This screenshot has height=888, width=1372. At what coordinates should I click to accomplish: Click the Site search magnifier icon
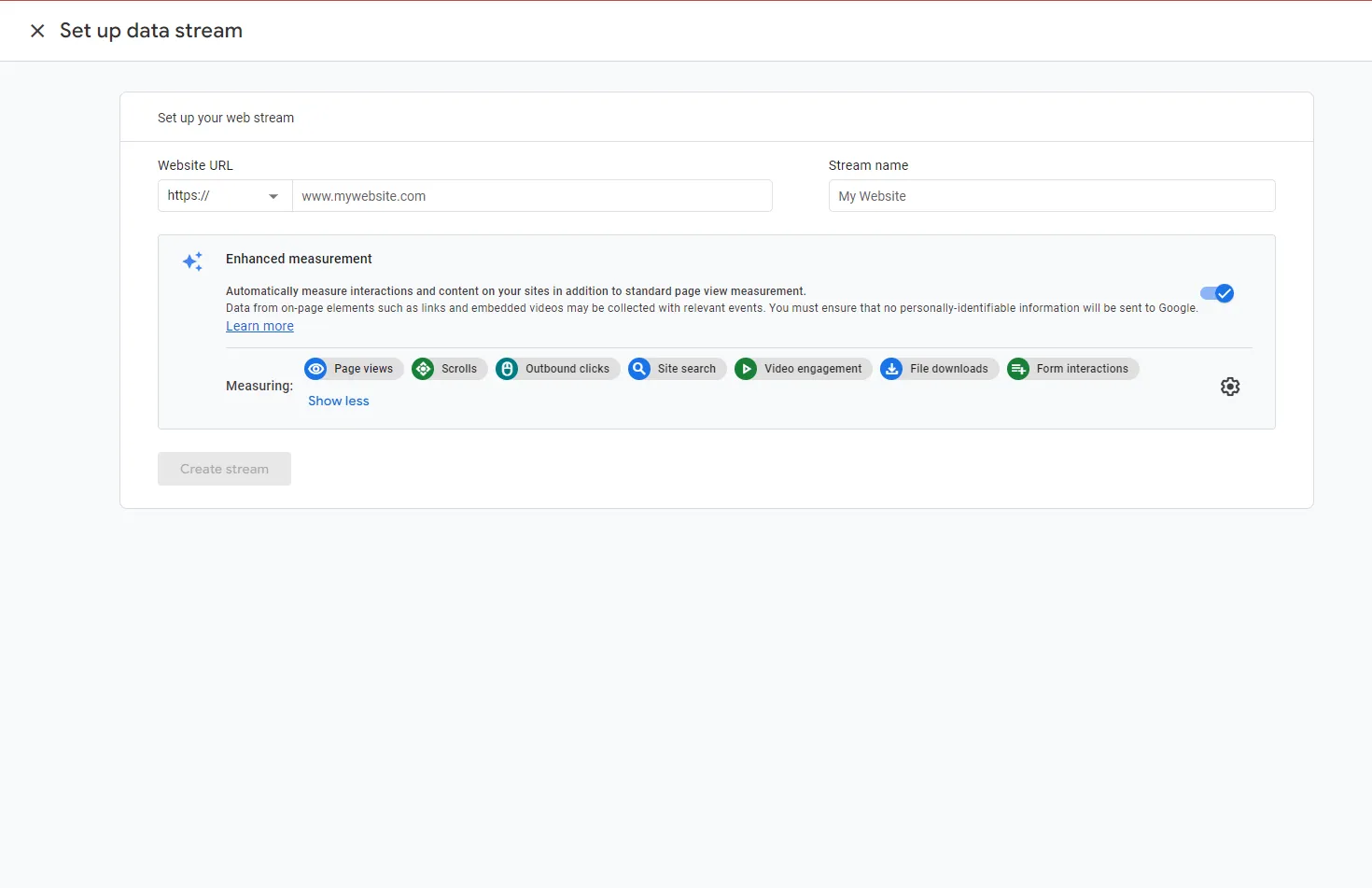pos(639,369)
